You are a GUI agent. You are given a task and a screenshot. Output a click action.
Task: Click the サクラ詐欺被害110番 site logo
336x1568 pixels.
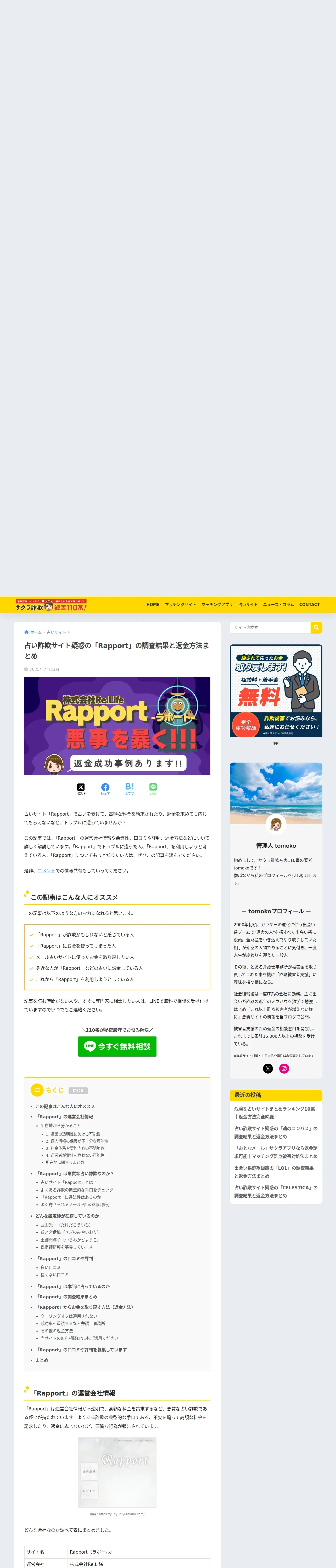tap(51, 604)
